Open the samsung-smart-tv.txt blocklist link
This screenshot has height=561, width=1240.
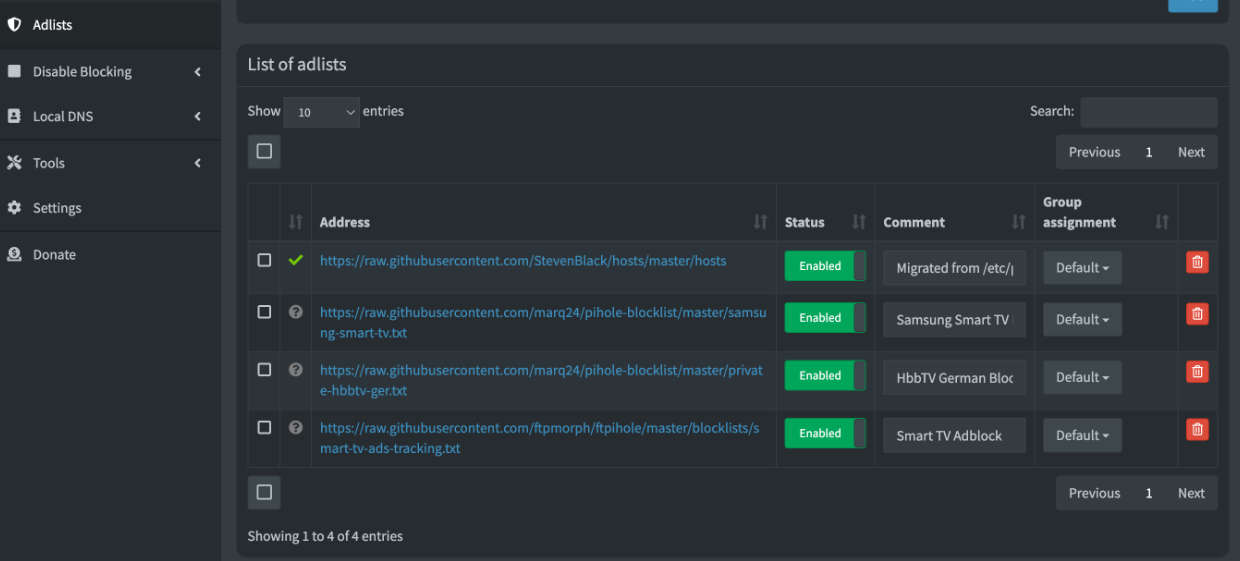(543, 322)
